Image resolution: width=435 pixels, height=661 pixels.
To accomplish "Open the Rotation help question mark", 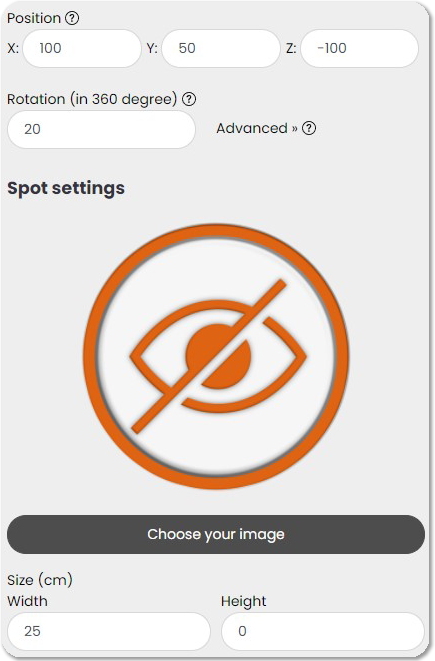I will click(x=189, y=99).
